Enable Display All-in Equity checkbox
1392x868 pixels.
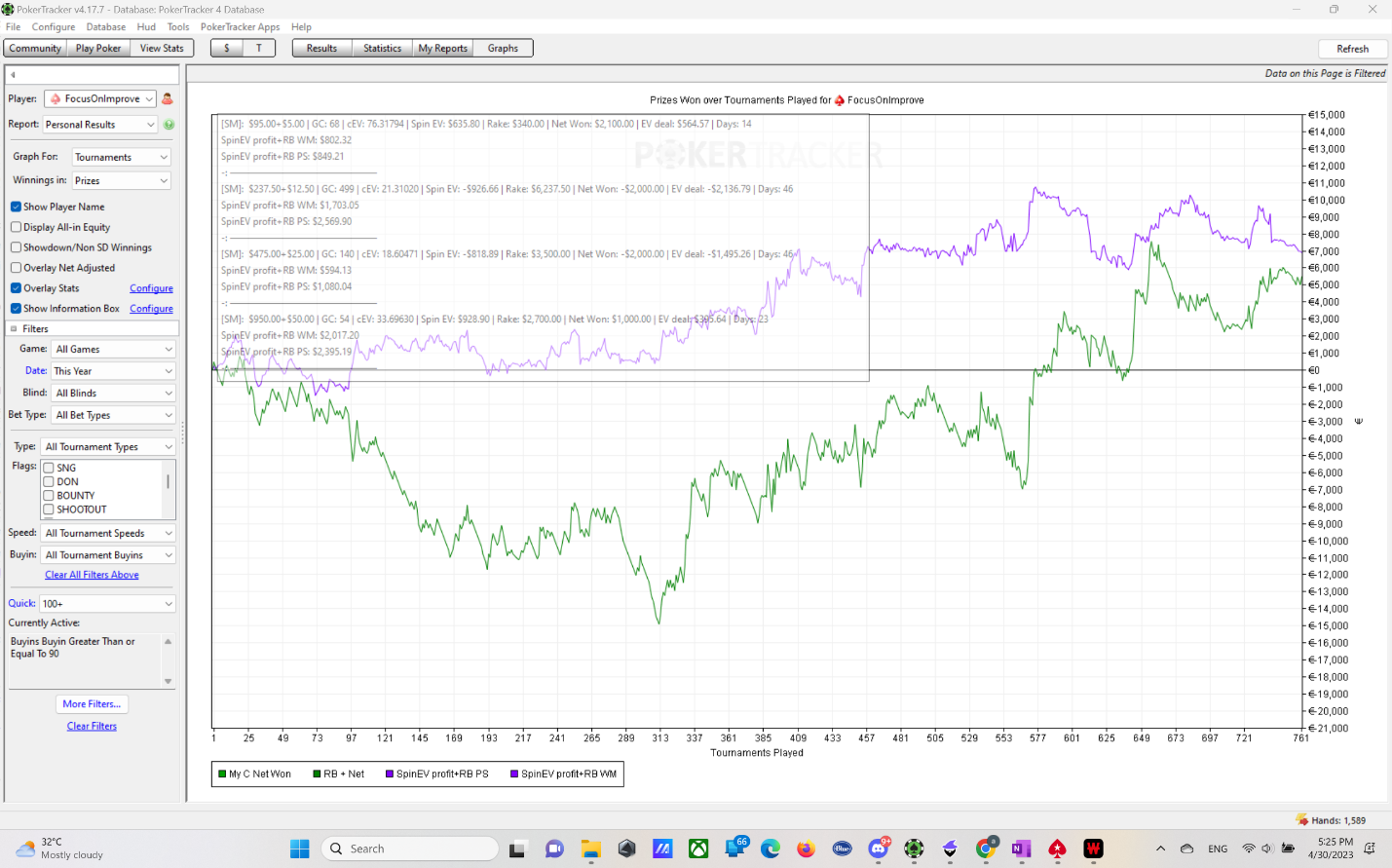tap(17, 227)
